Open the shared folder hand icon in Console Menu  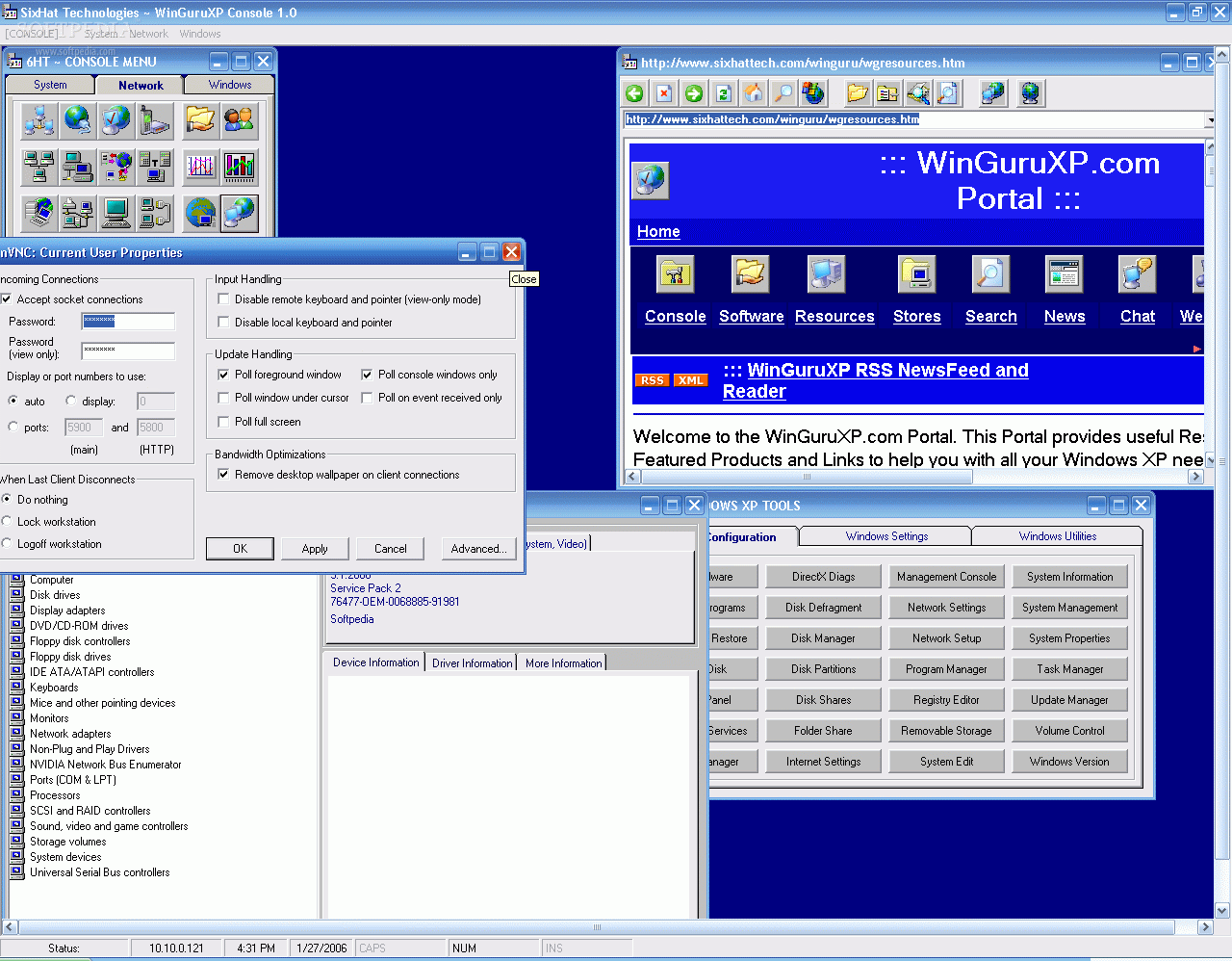coord(200,120)
